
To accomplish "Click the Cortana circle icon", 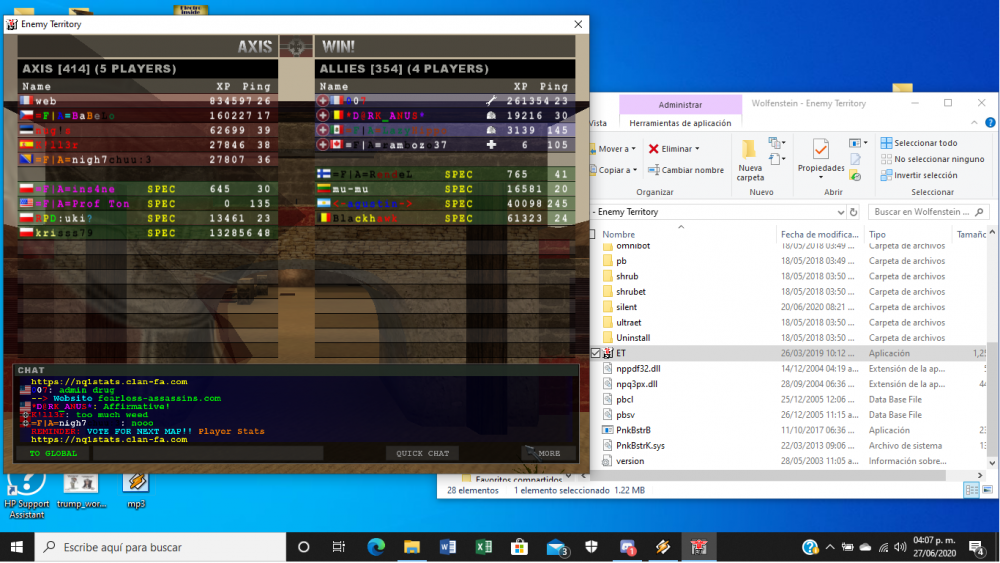I will click(304, 547).
